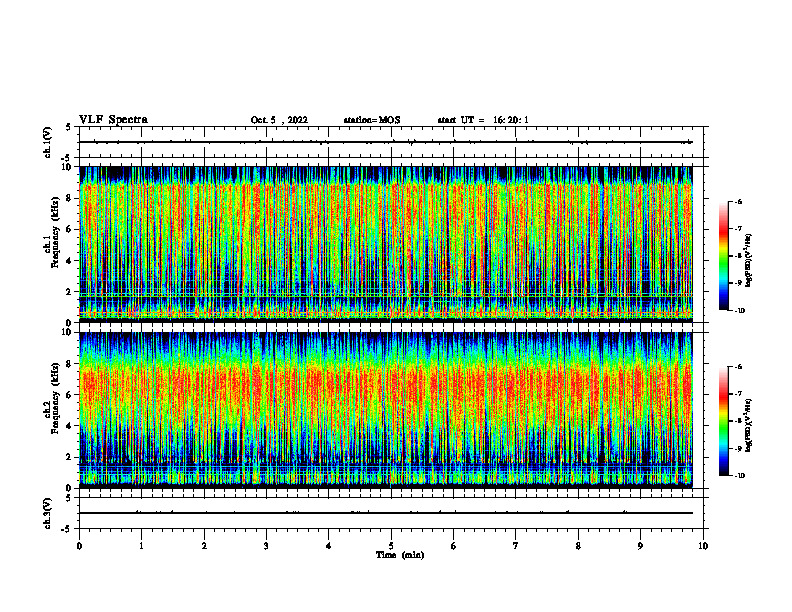Click inside the ch.2 spectrogram panel
This screenshot has height=612, width=792.
point(386,410)
